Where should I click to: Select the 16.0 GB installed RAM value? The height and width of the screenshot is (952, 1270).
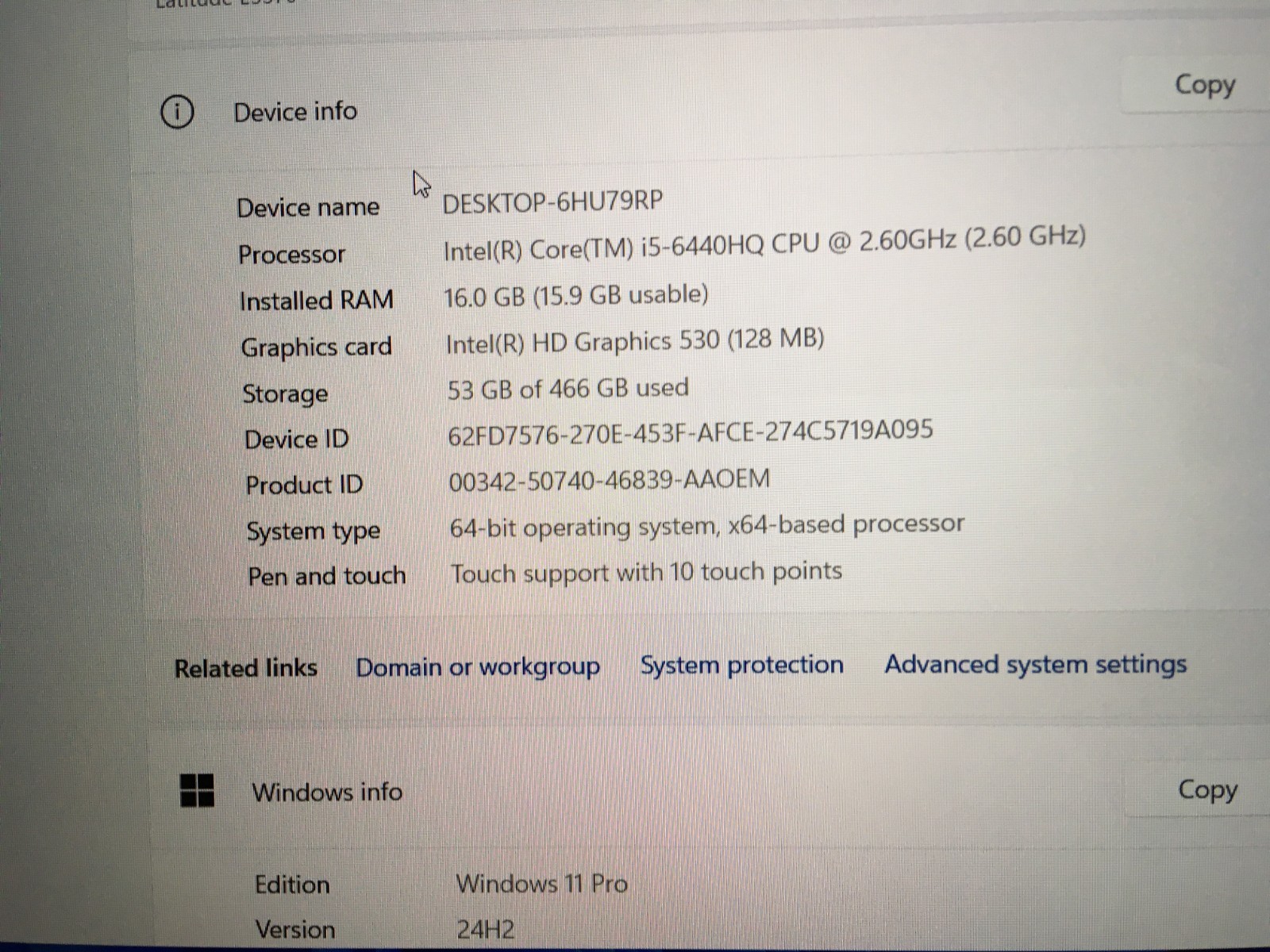coord(575,296)
